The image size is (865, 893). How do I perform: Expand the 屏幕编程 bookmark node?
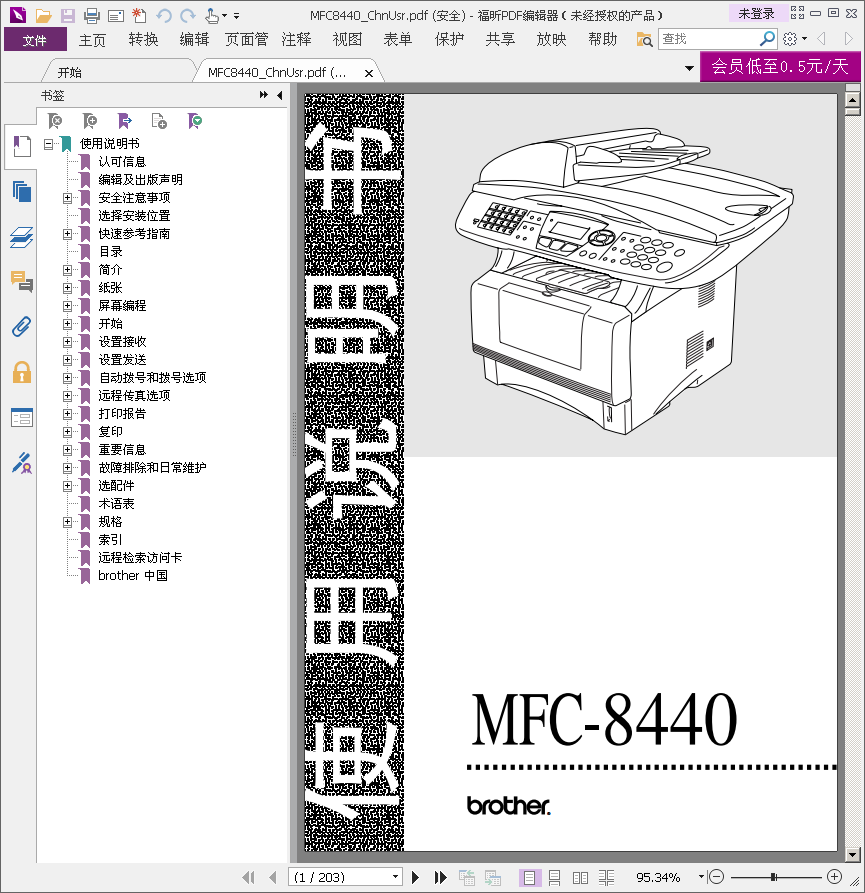click(67, 306)
